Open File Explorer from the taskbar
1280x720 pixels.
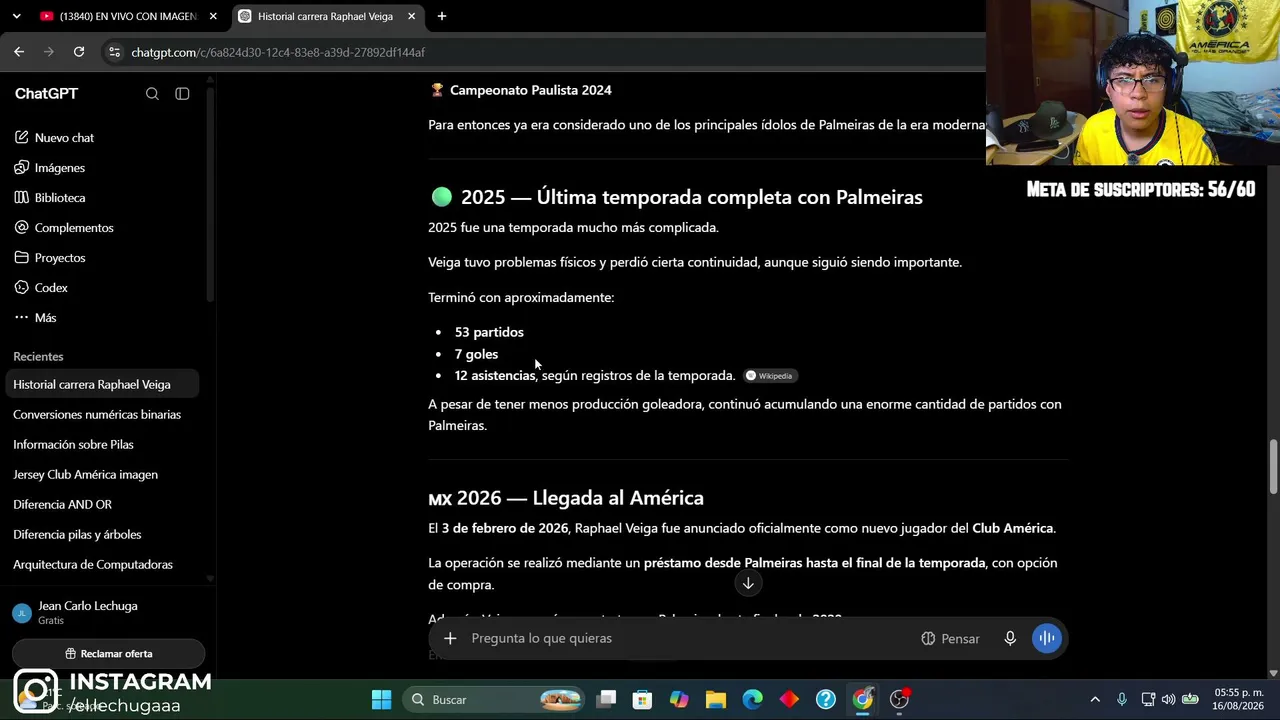pyautogui.click(x=715, y=699)
